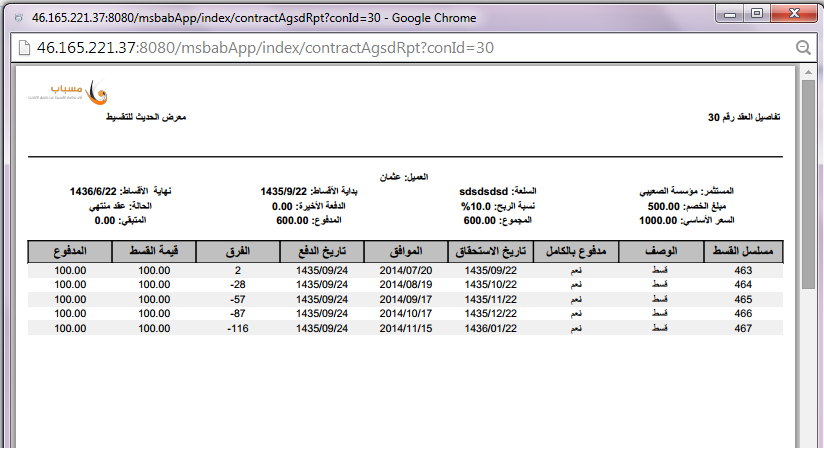The width and height of the screenshot is (824, 450).
Task: Click the Msbab orange logo image
Action: [x=68, y=93]
